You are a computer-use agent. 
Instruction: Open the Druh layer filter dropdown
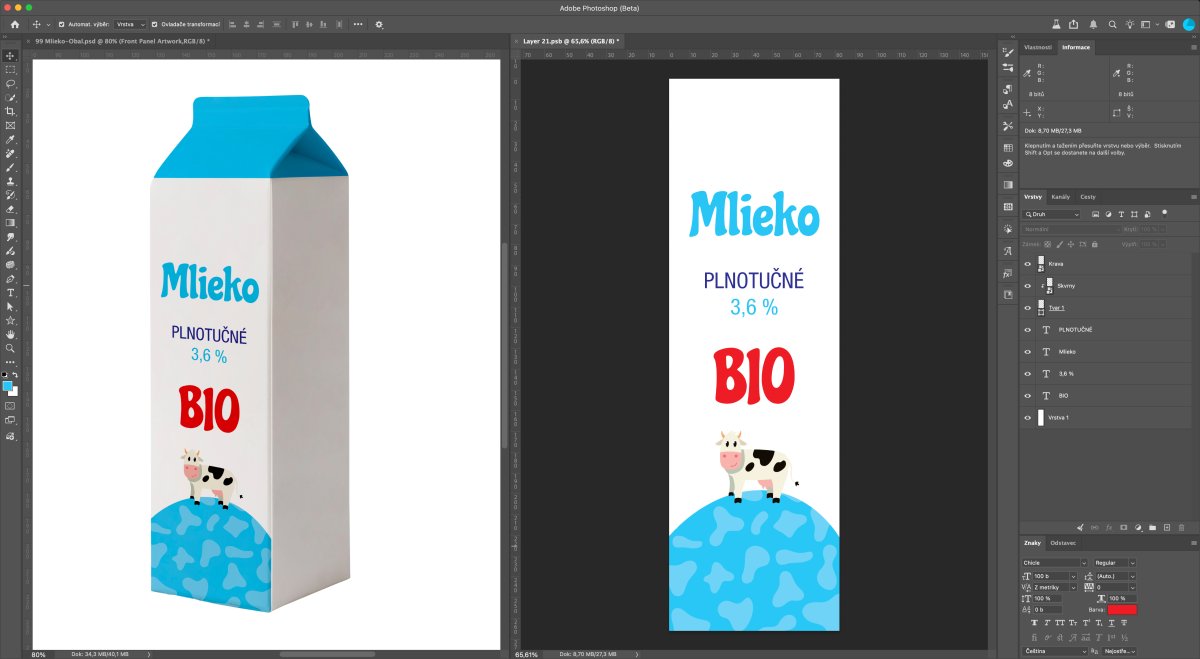coord(1051,215)
